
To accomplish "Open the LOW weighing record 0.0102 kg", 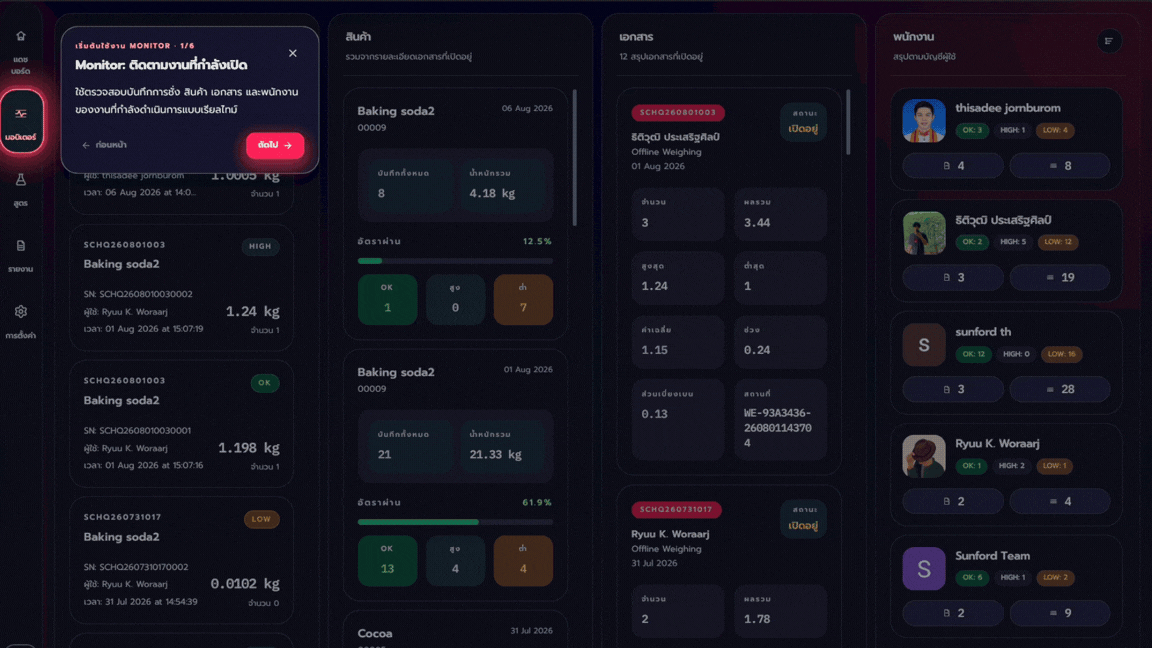I will (181, 561).
